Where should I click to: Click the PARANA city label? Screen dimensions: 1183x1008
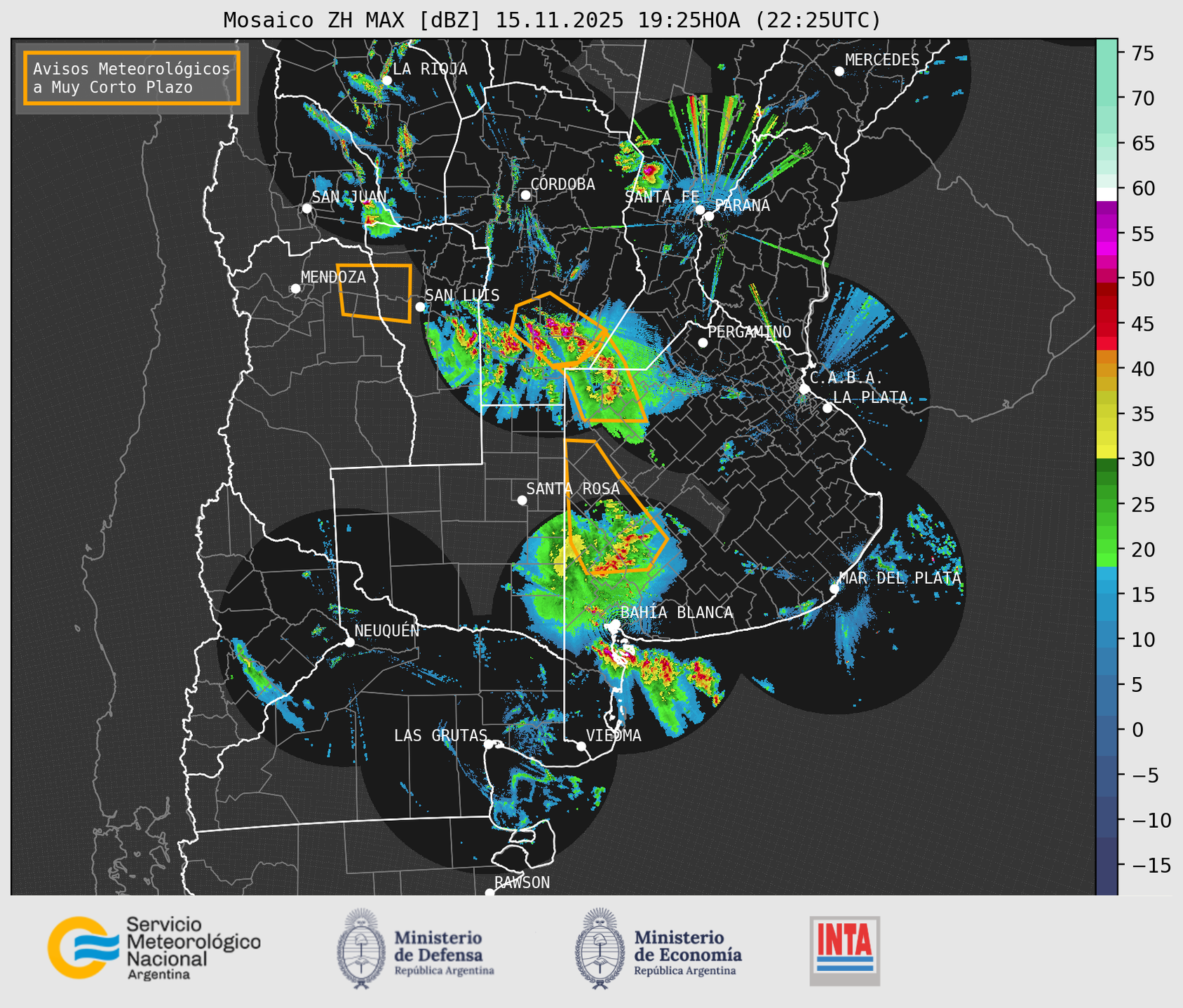click(x=742, y=205)
